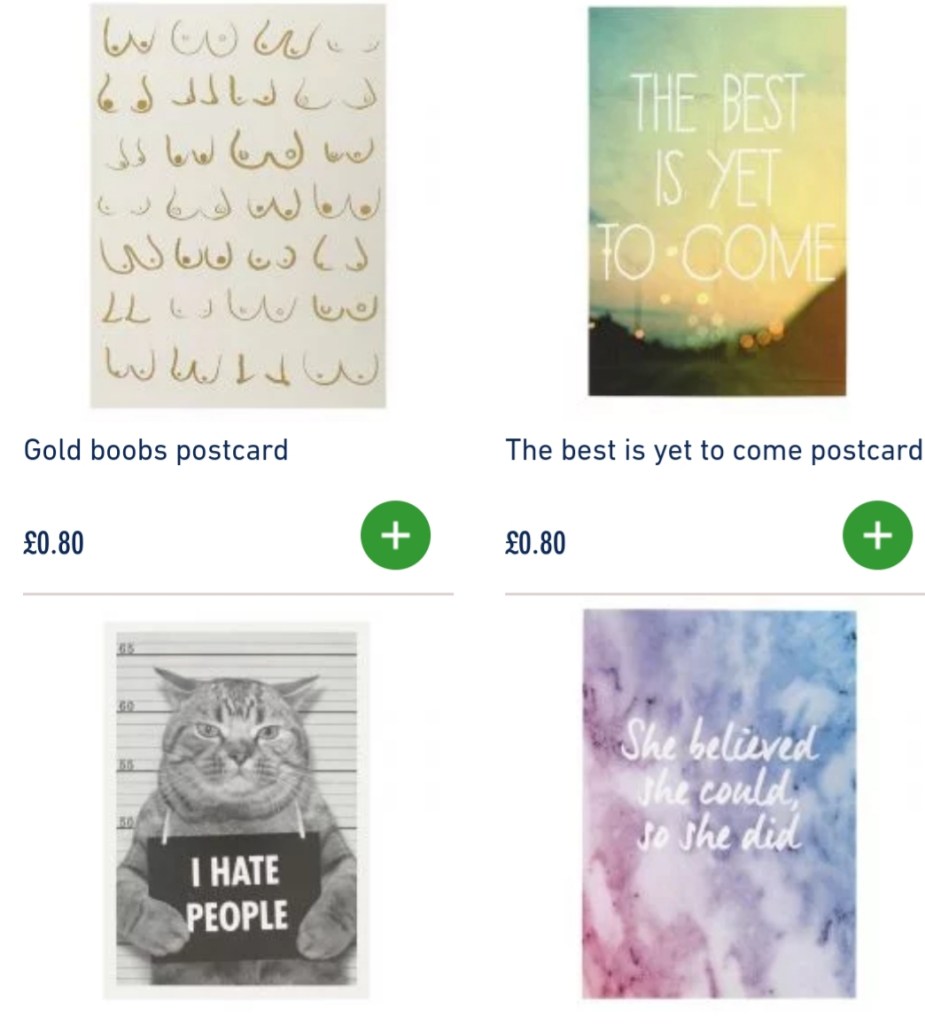Click £0.80 price under The best is yet to come
This screenshot has width=925, height=1024.
pyautogui.click(x=535, y=543)
